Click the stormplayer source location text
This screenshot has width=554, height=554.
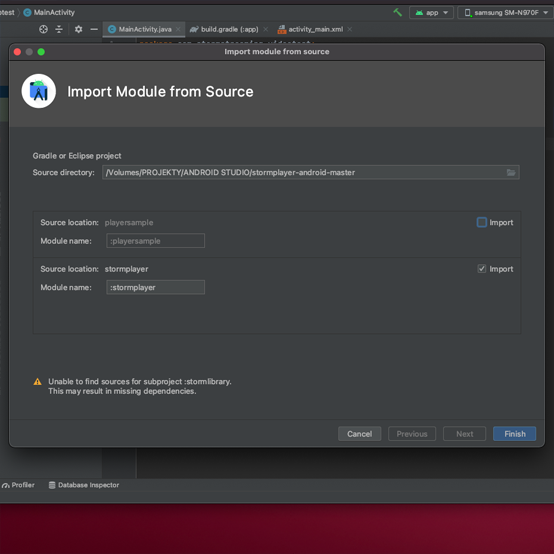click(126, 269)
